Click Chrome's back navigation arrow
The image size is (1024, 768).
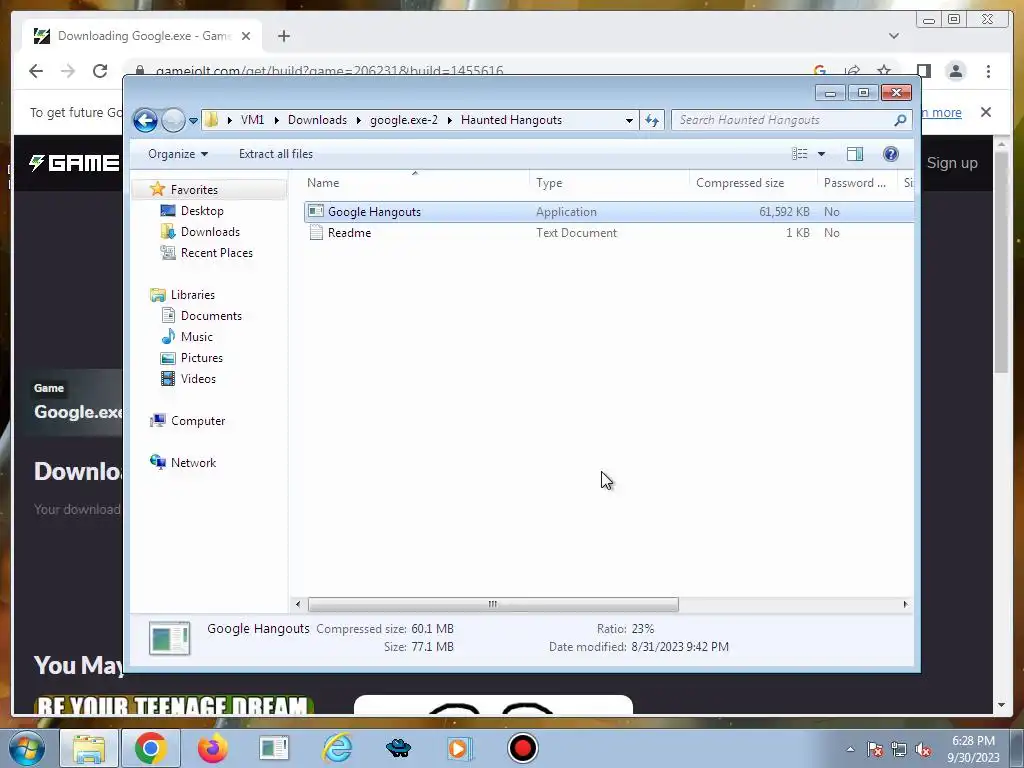36,71
